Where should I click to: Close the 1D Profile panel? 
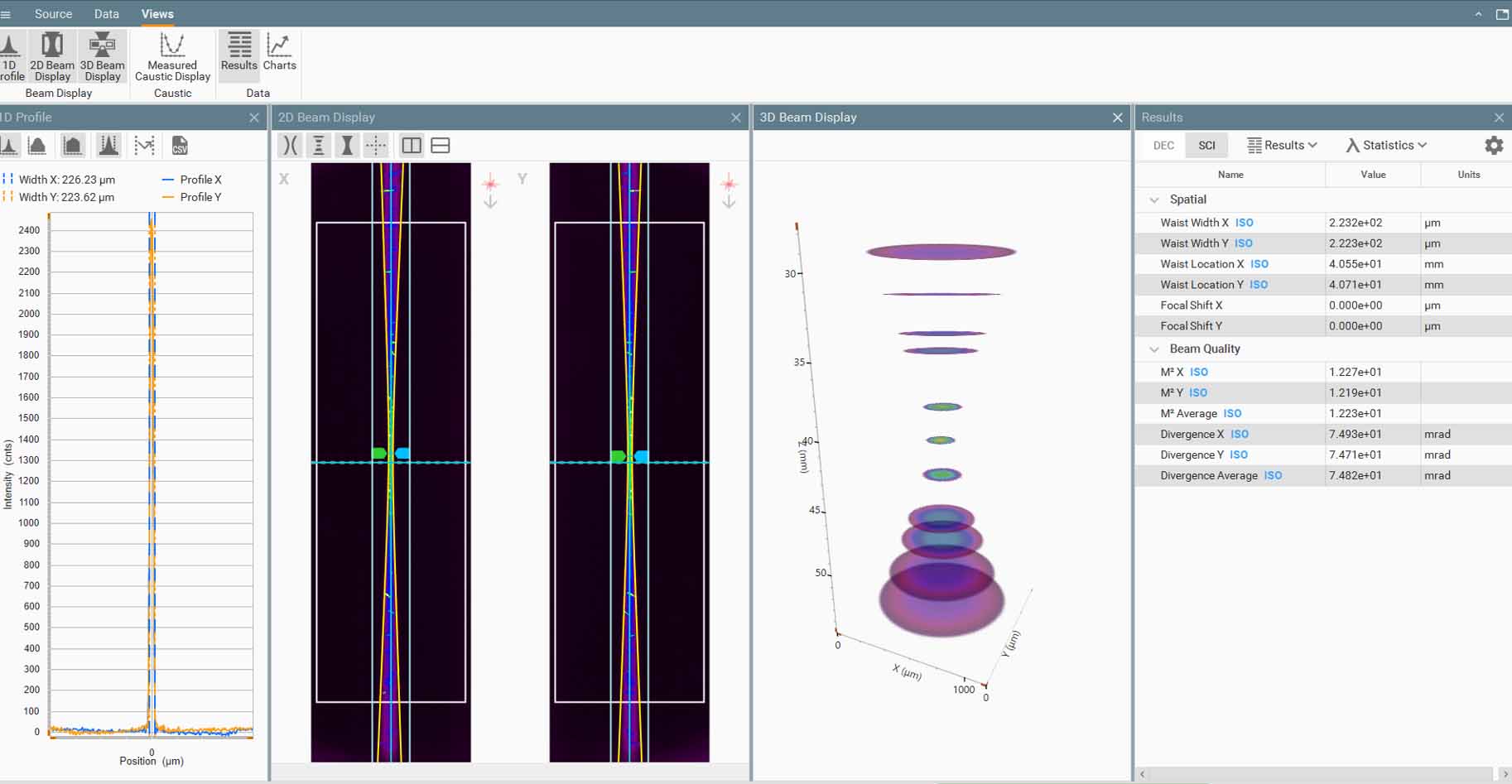tap(254, 118)
